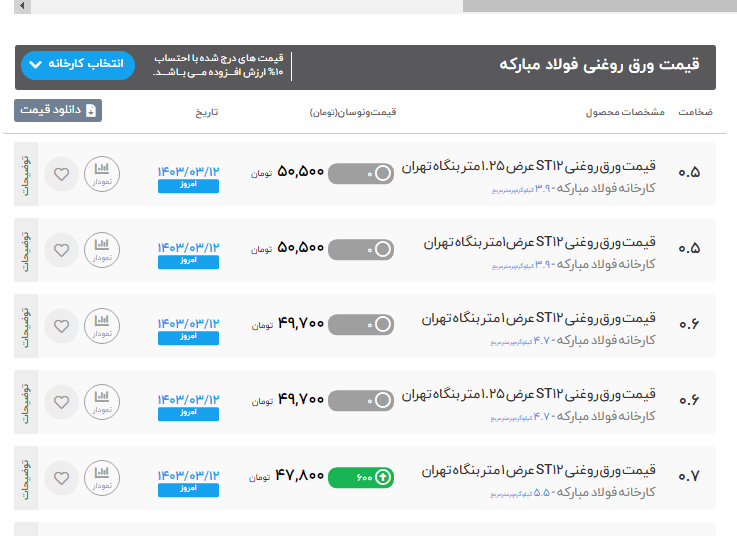Show chart for 0.6 thickness 1m width row
Viewport: 737px width, 536px height.
(101, 325)
